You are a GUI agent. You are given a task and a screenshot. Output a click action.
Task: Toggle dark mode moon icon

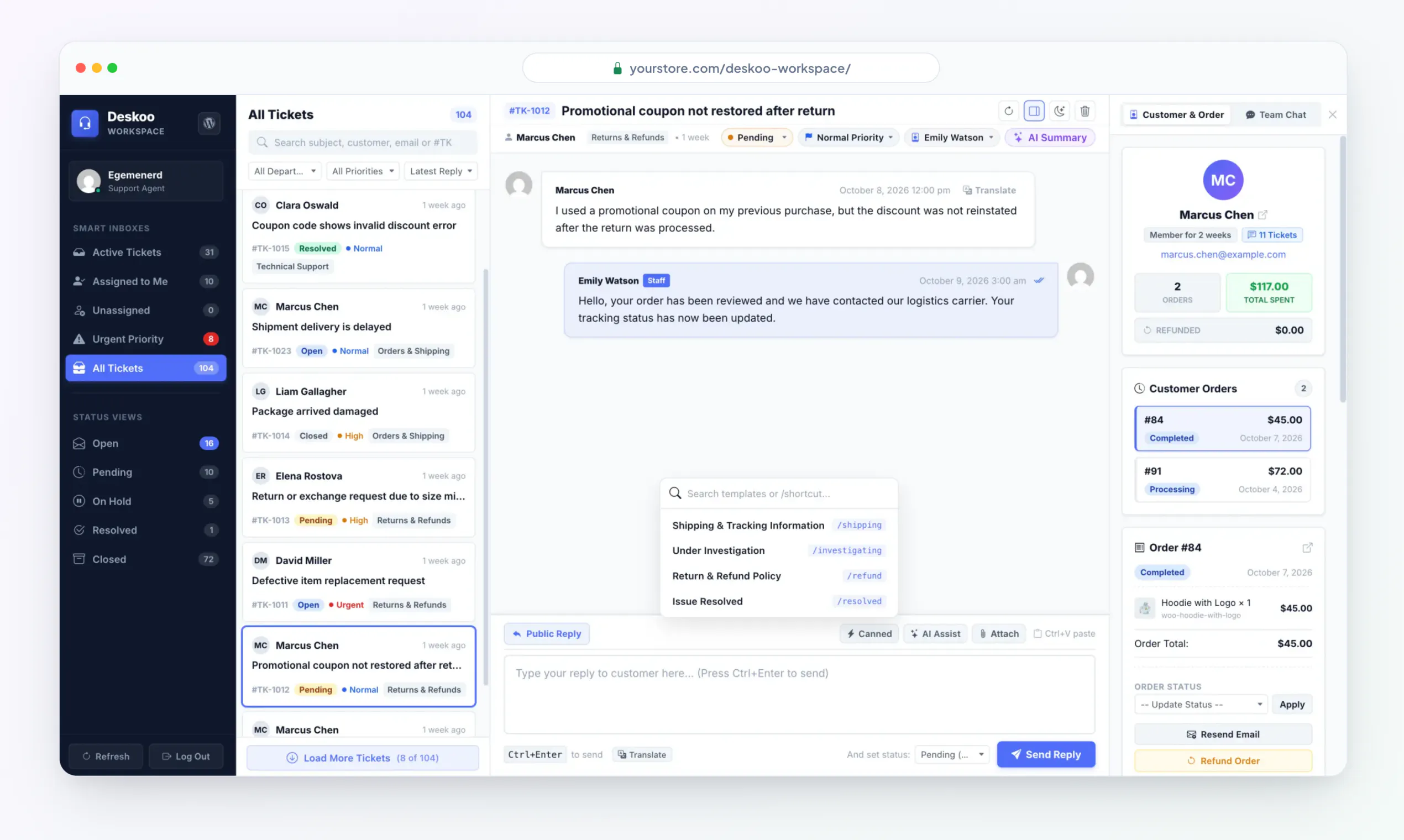click(1059, 111)
